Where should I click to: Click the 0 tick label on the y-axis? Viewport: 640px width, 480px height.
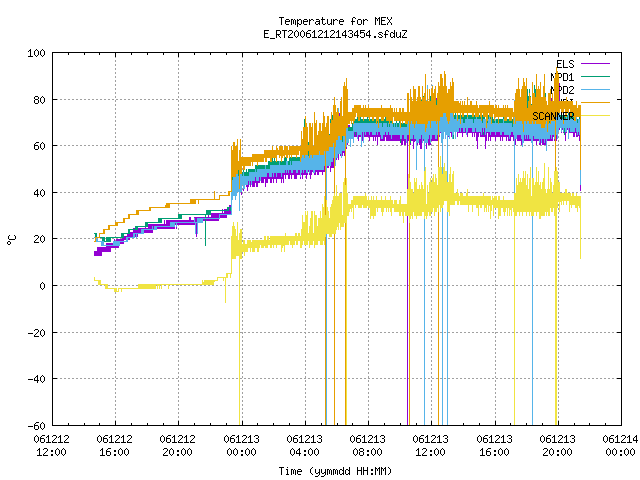[x=42, y=286]
